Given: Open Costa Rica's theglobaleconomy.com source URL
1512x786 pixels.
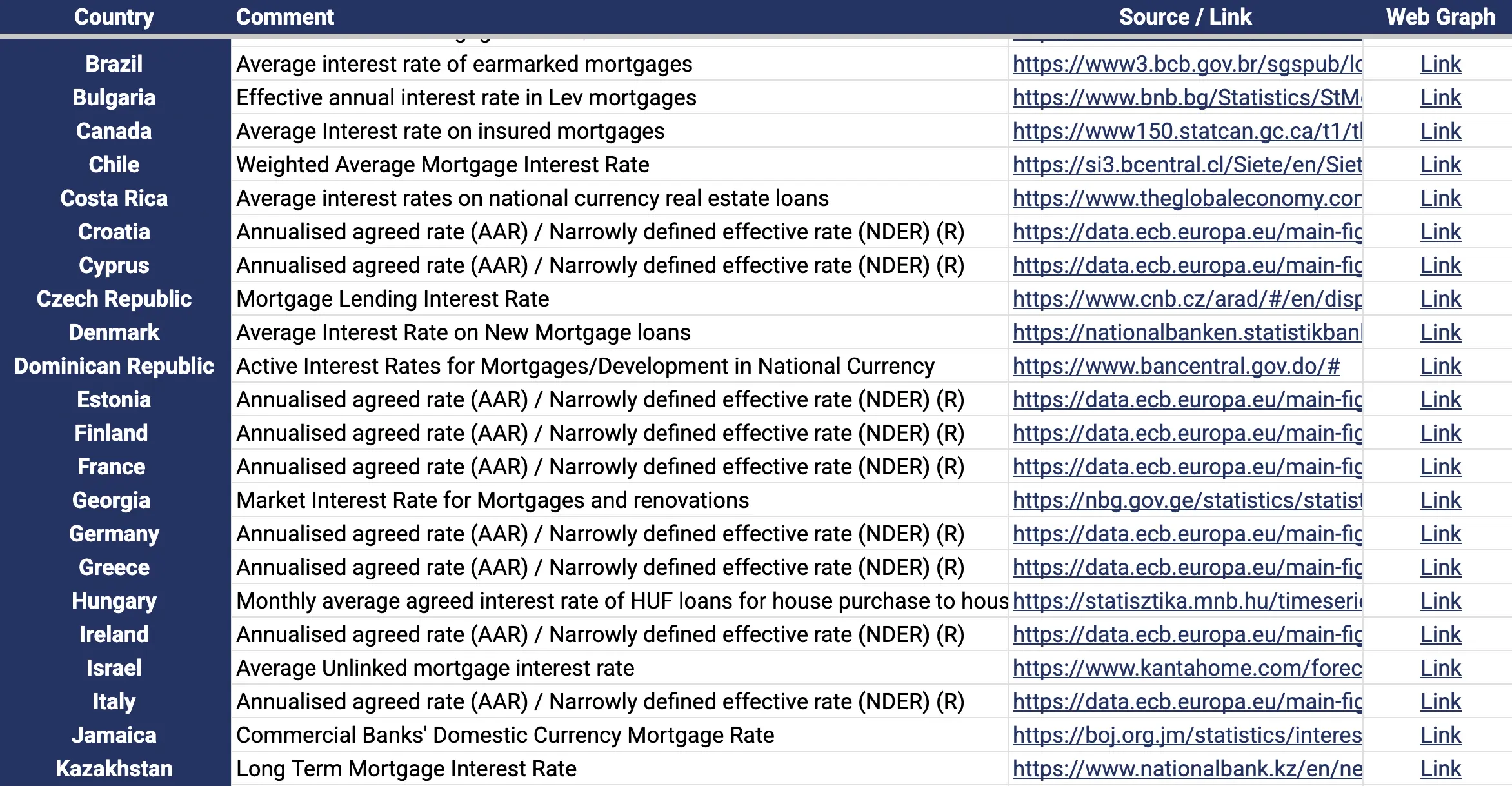Looking at the screenshot, I should [1187, 198].
